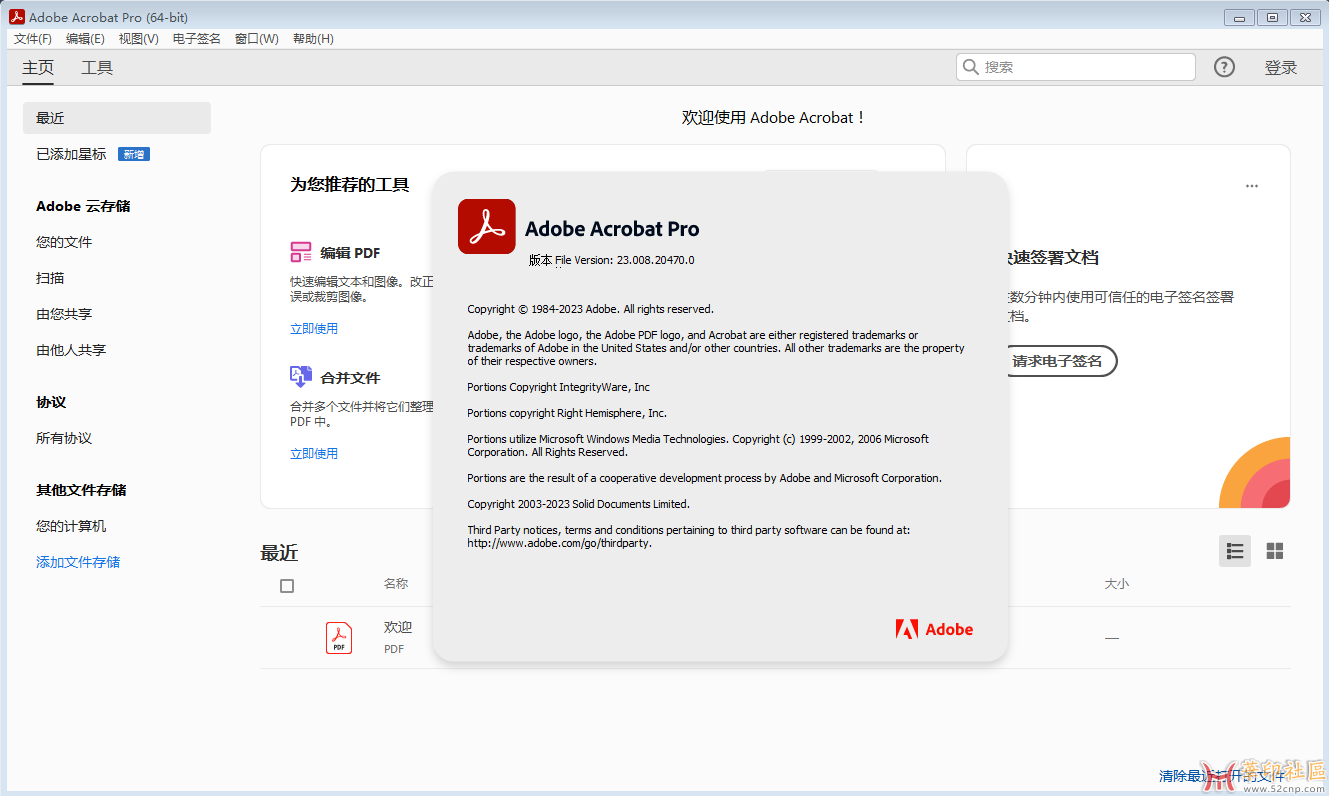
Task: Open the help question mark icon
Action: coord(1224,67)
